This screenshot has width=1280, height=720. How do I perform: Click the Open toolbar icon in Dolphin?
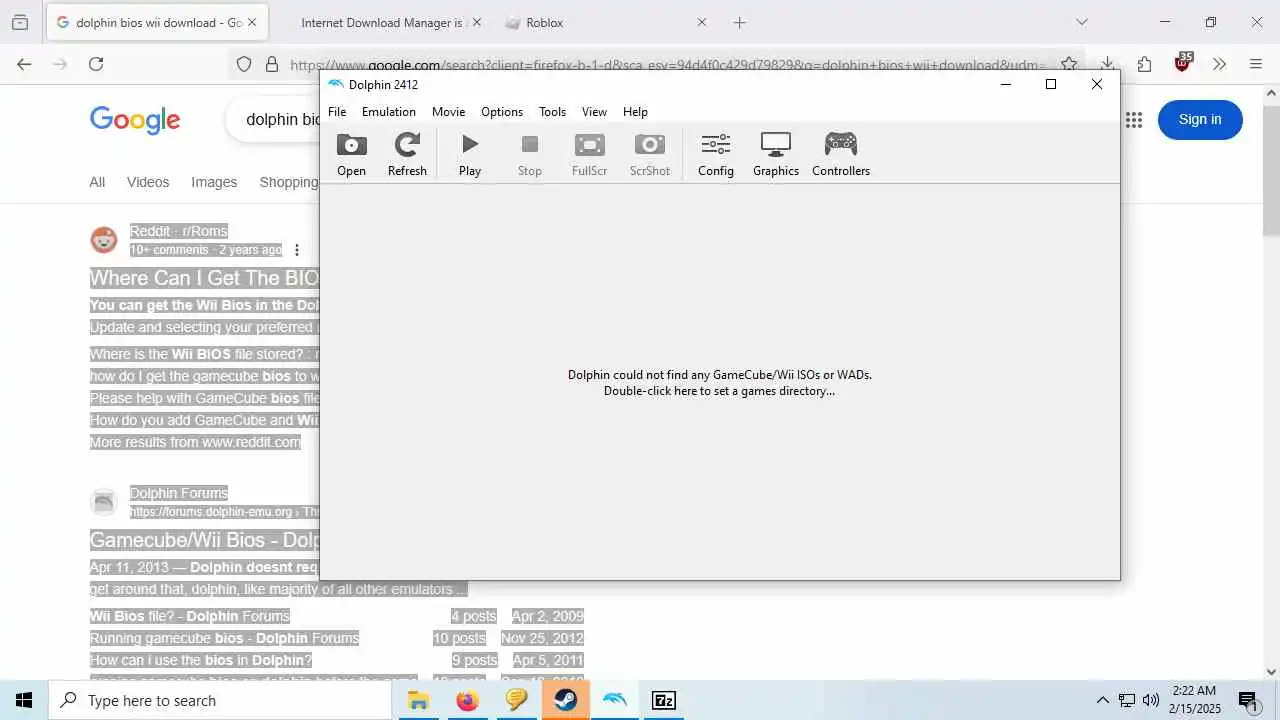point(351,155)
